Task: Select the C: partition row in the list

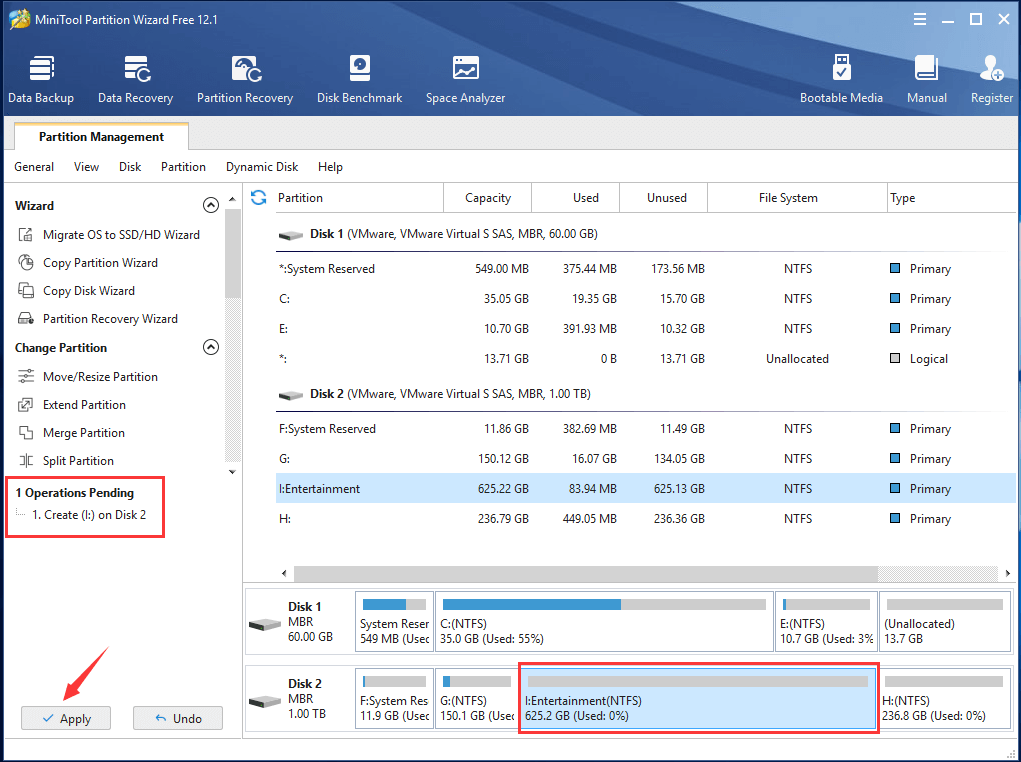Action: [x=645, y=299]
